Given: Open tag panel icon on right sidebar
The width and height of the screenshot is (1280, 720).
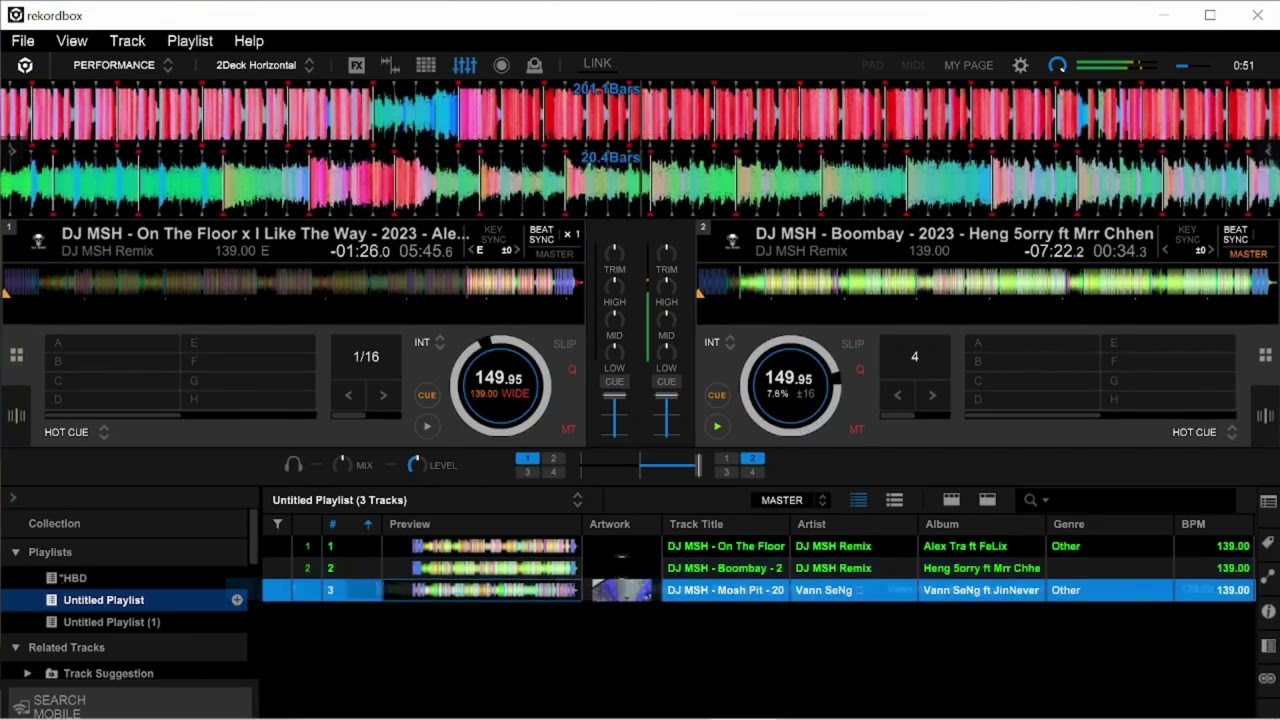Looking at the screenshot, I should point(1268,543).
